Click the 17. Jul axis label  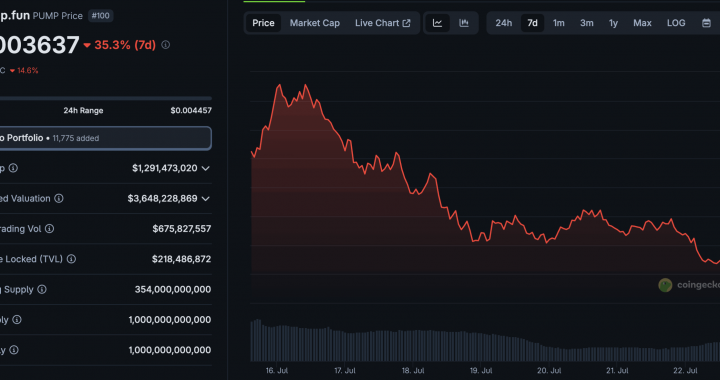point(345,370)
